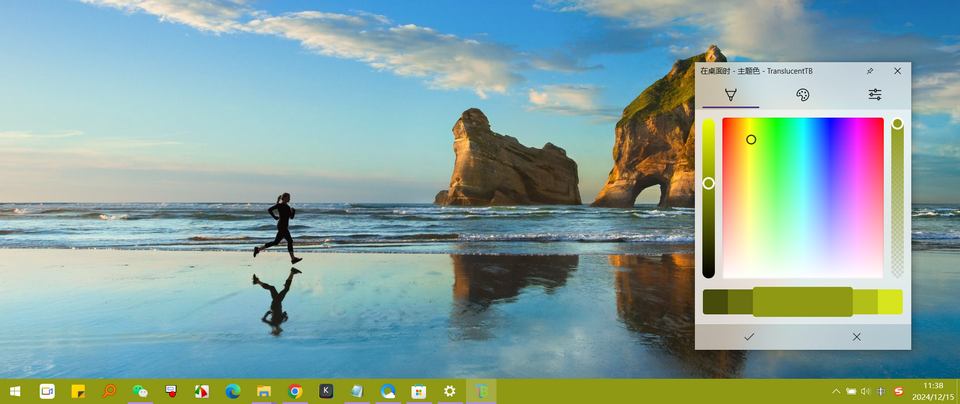Cancel color selection with the X button
Image resolution: width=960 pixels, height=404 pixels.
[857, 337]
